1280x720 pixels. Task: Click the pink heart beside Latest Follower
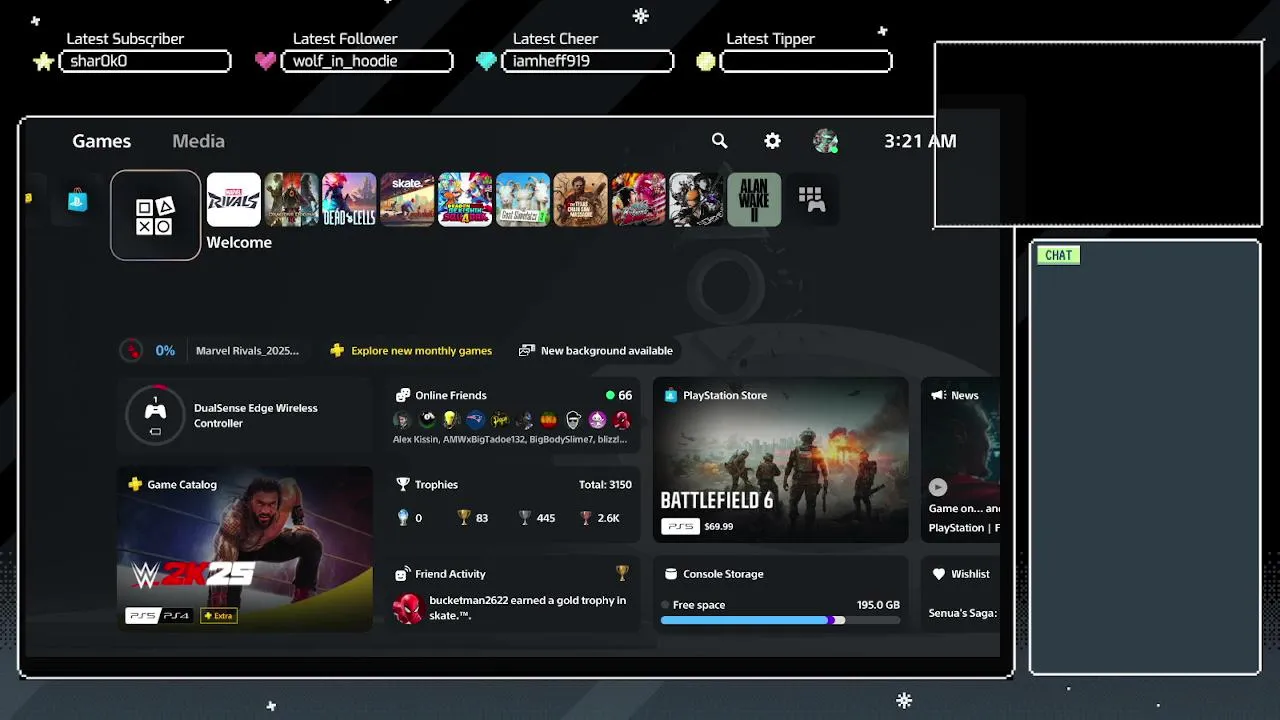click(265, 61)
